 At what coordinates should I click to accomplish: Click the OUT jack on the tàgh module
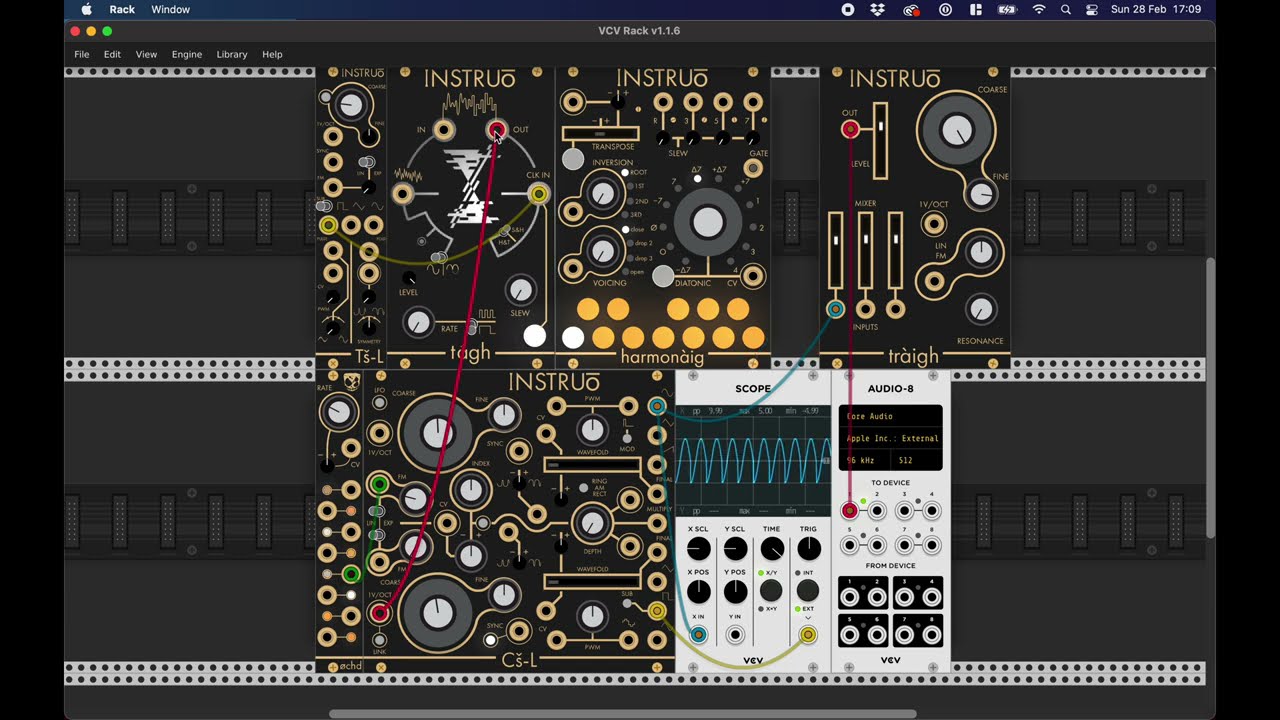[x=496, y=130]
